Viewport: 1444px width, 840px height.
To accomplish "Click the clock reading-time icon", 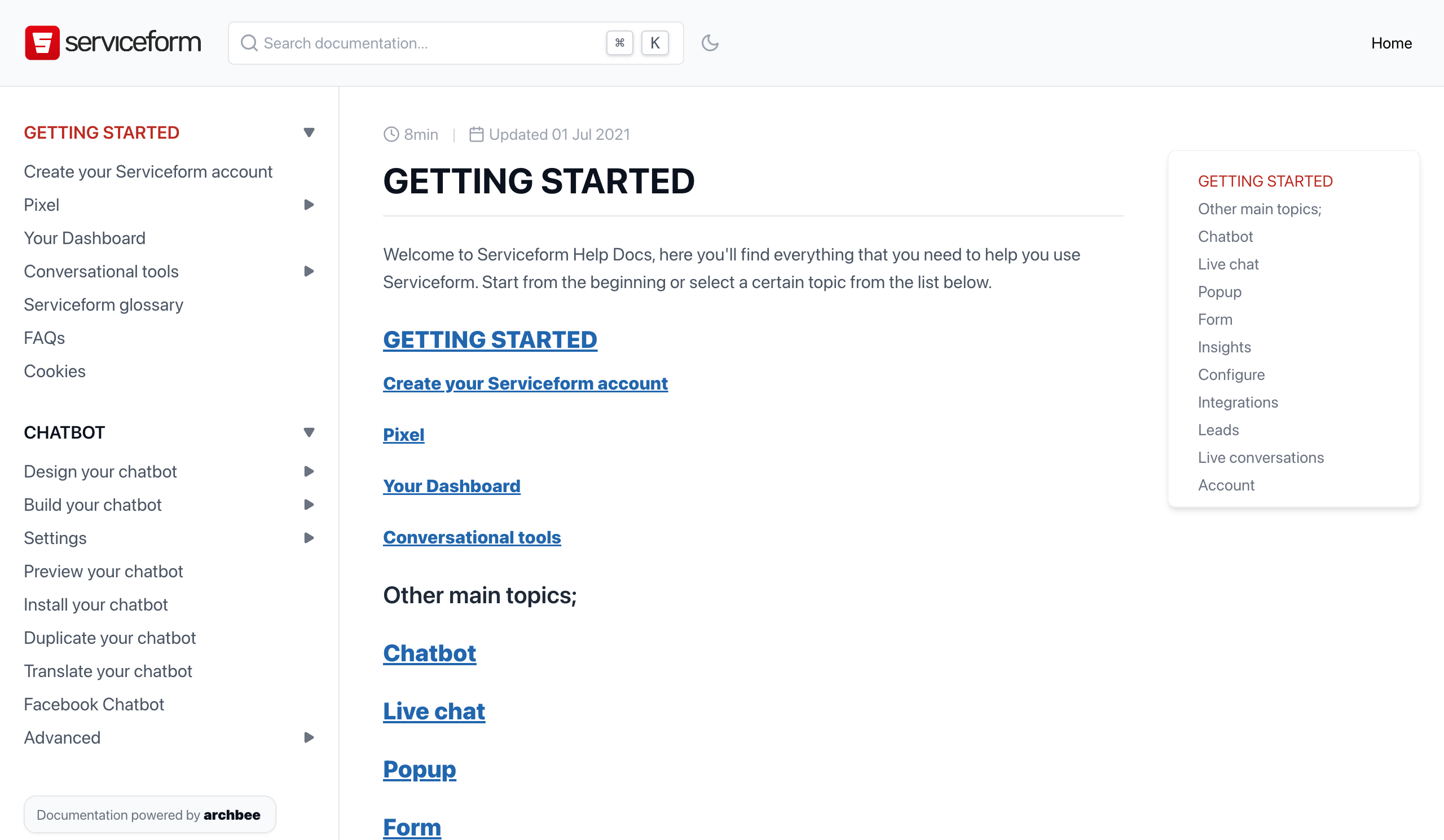I will pos(391,135).
